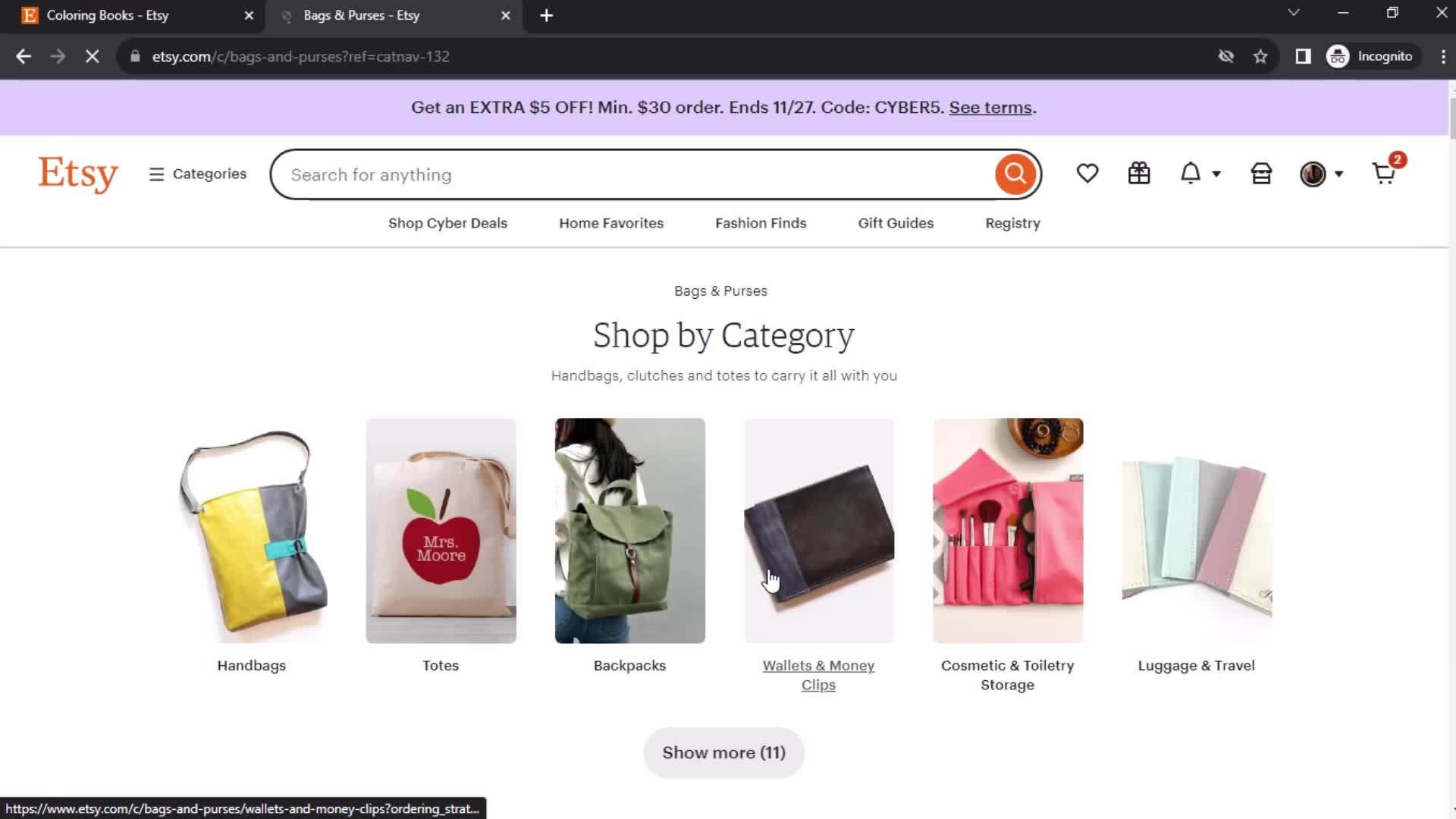The width and height of the screenshot is (1456, 819).
Task: Click Shop Cyber Deals menu item
Action: point(447,222)
